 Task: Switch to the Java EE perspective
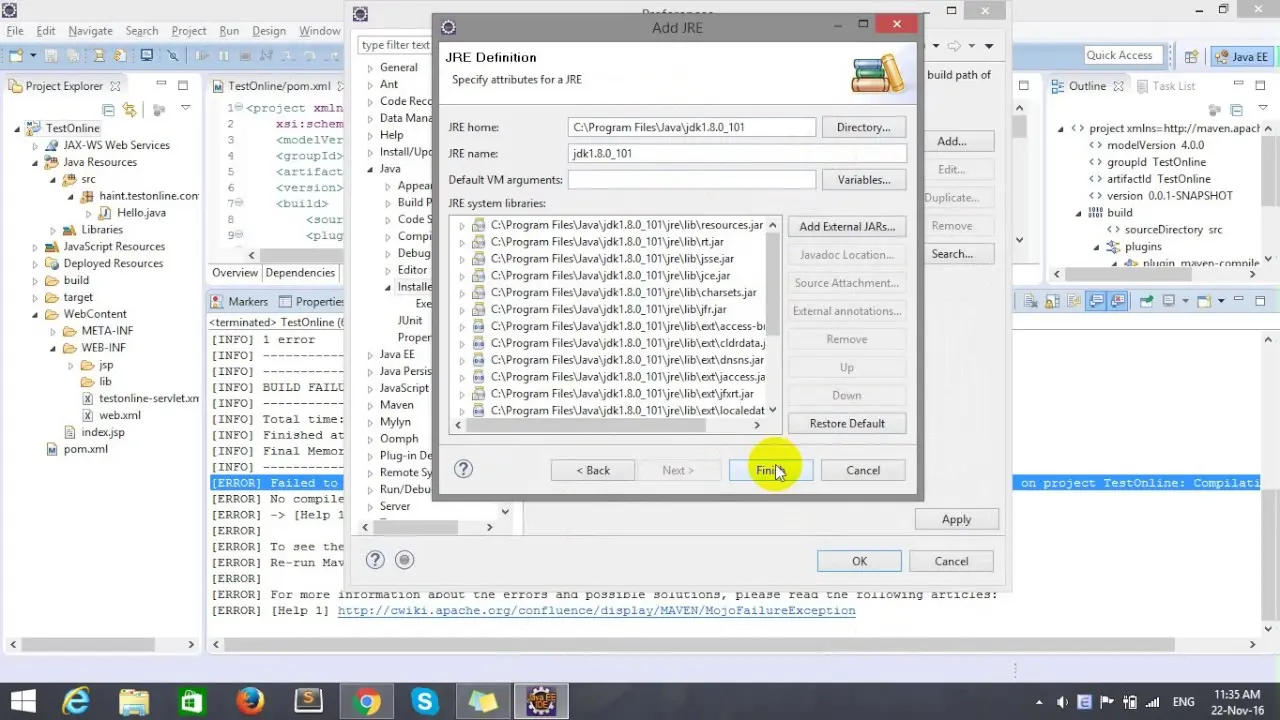point(1241,57)
